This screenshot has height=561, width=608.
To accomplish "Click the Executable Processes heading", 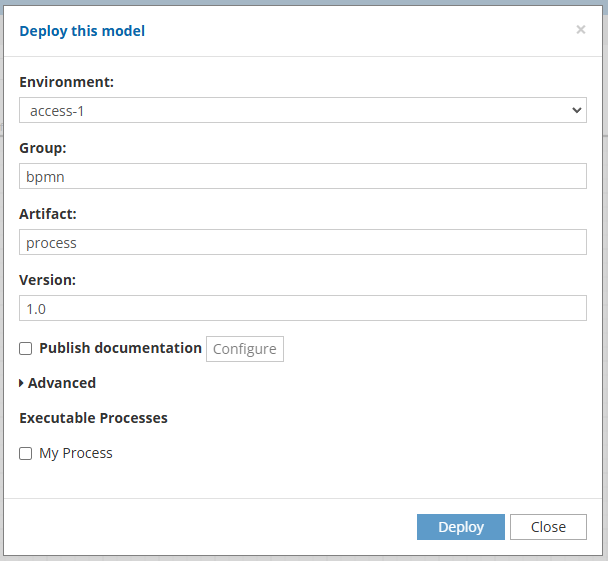I will (93, 418).
